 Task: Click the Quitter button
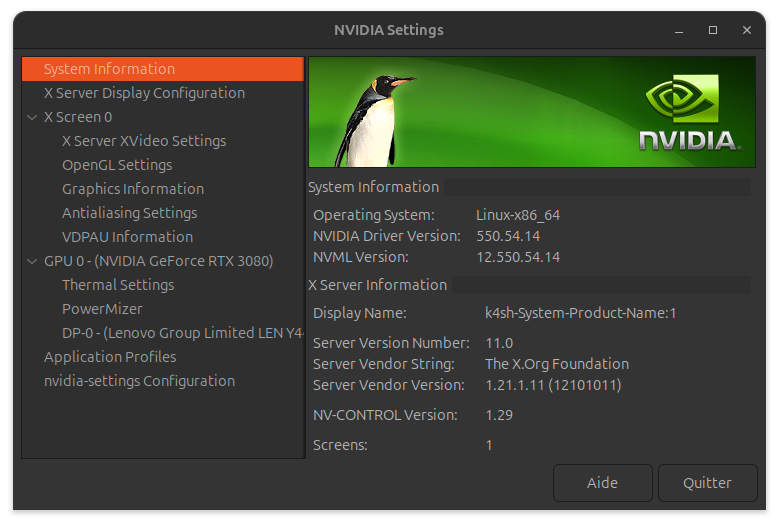point(707,483)
